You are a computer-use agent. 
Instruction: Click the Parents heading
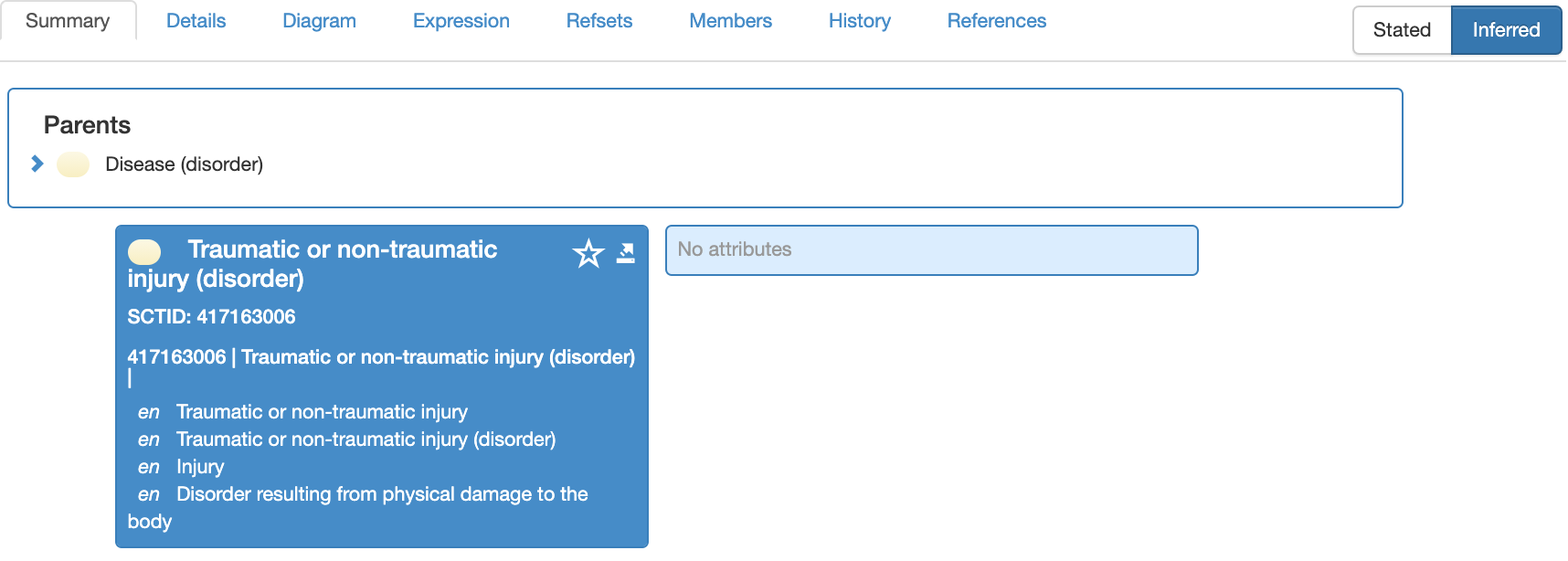coord(87,125)
